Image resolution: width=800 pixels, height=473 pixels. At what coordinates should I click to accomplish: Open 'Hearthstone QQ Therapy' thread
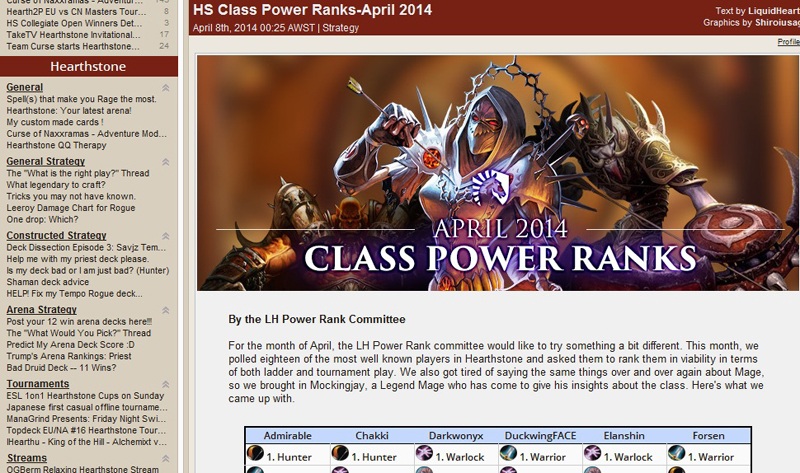(56, 145)
